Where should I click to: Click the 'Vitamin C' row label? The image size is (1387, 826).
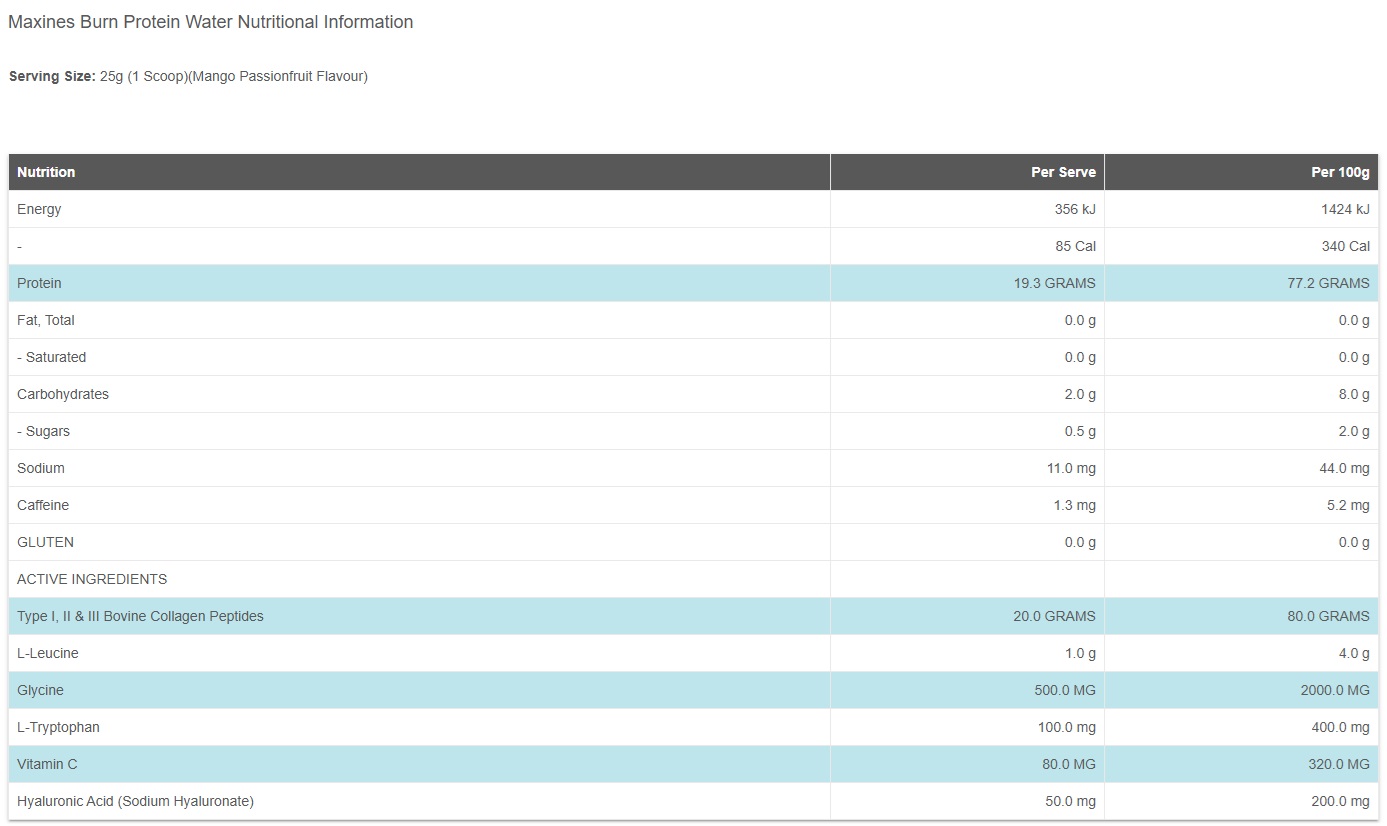[47, 764]
